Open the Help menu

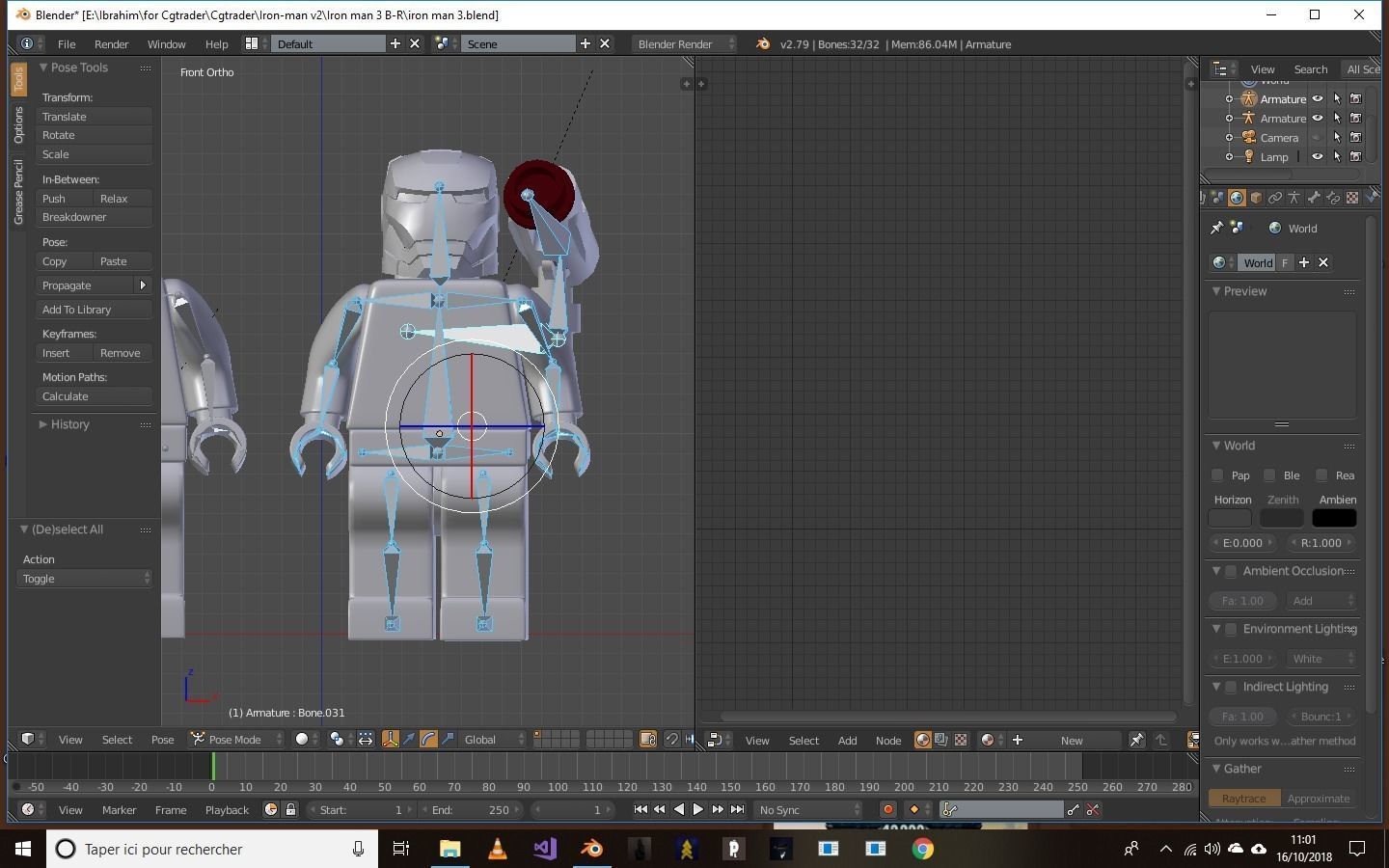coord(216,44)
